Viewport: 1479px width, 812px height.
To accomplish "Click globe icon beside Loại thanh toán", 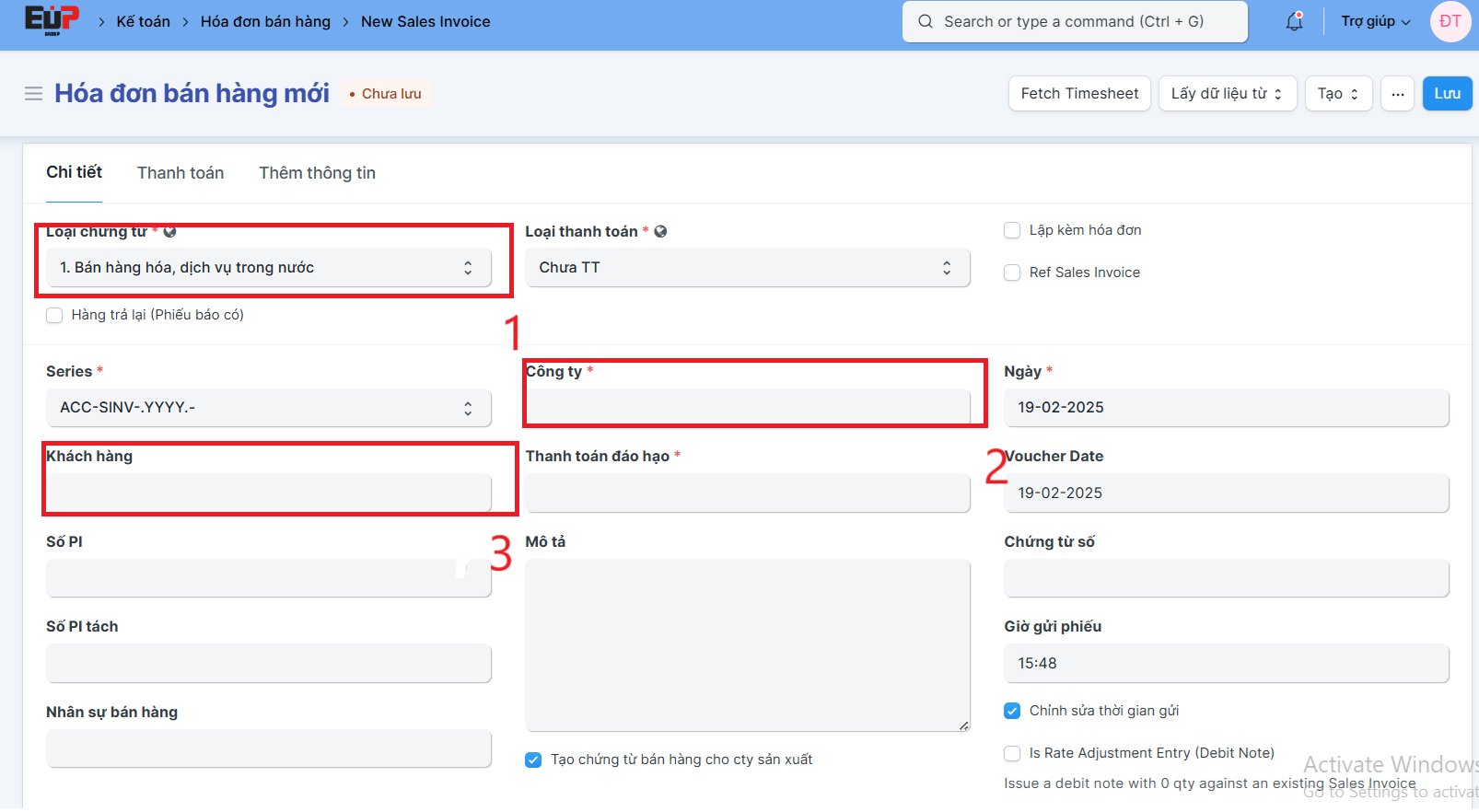I will (660, 232).
